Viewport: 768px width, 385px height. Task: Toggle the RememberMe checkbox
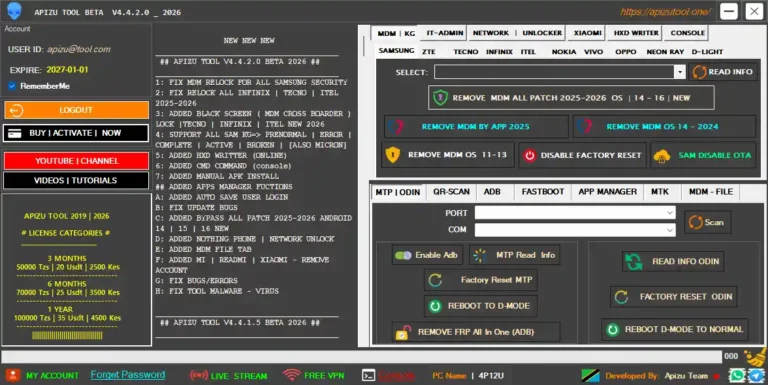(x=12, y=86)
